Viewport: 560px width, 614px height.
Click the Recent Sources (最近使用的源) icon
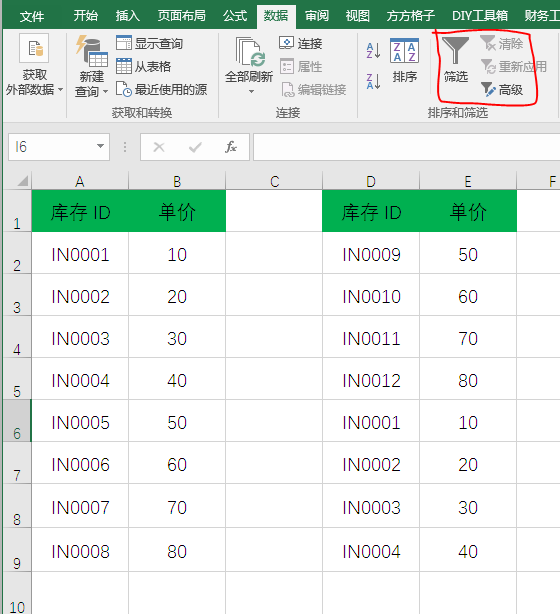point(124,89)
